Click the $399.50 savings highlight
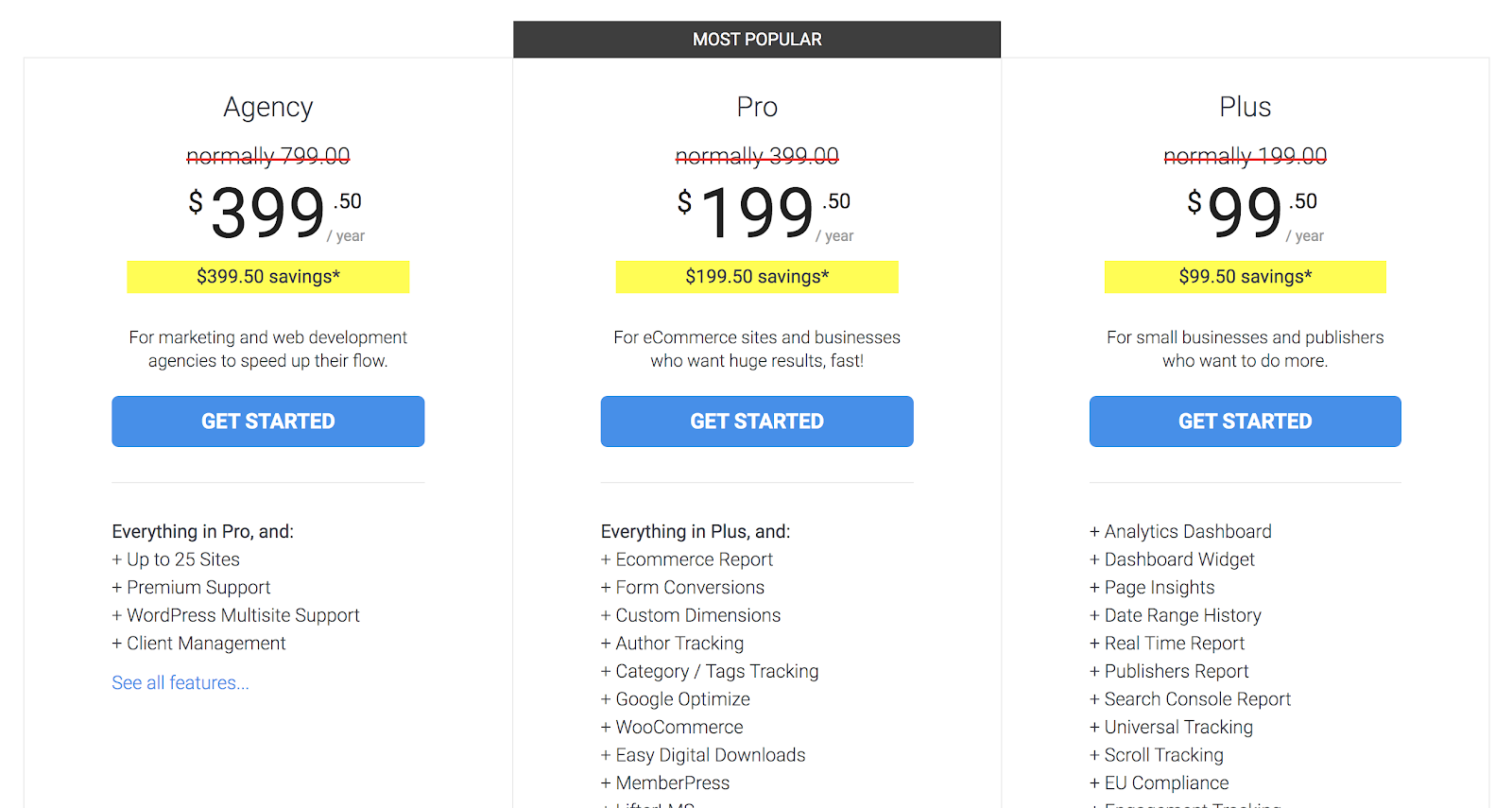This screenshot has width=1512, height=808. [267, 276]
